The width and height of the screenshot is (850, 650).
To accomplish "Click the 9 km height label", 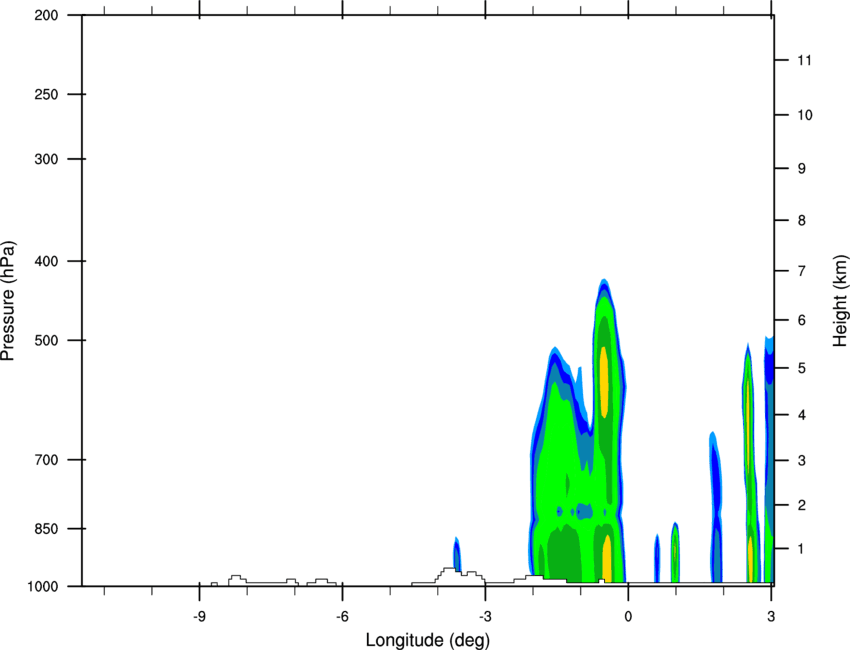I will 802,169.
